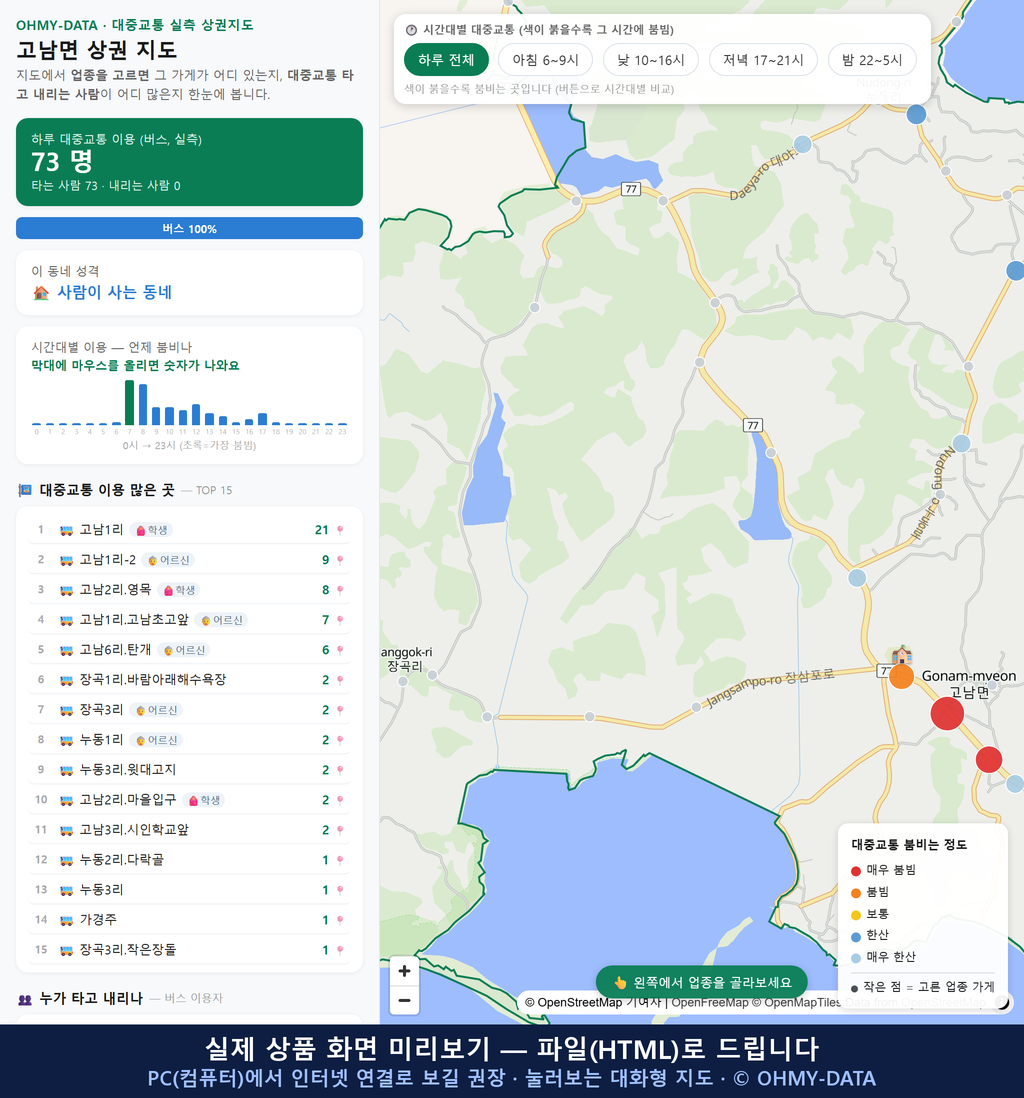Screen dimensions: 1024x1098
Task: Click the pin icon on 고남1리 row
Action: [340, 530]
